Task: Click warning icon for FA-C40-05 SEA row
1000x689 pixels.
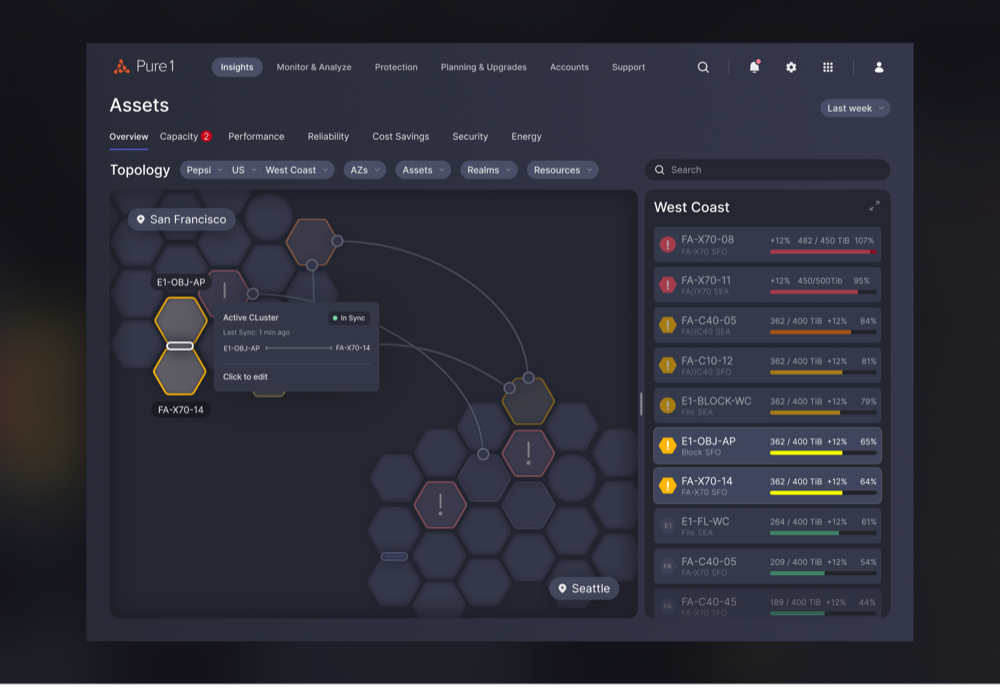Action: [668, 325]
